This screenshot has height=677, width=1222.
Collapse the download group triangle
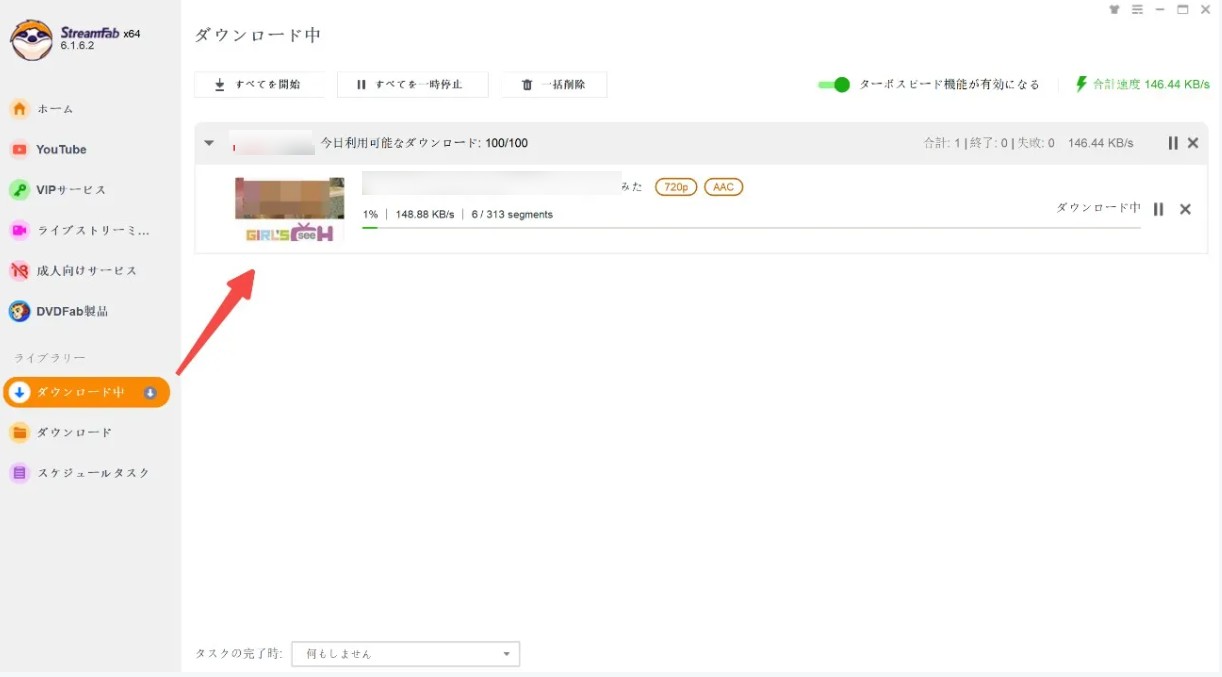[209, 143]
